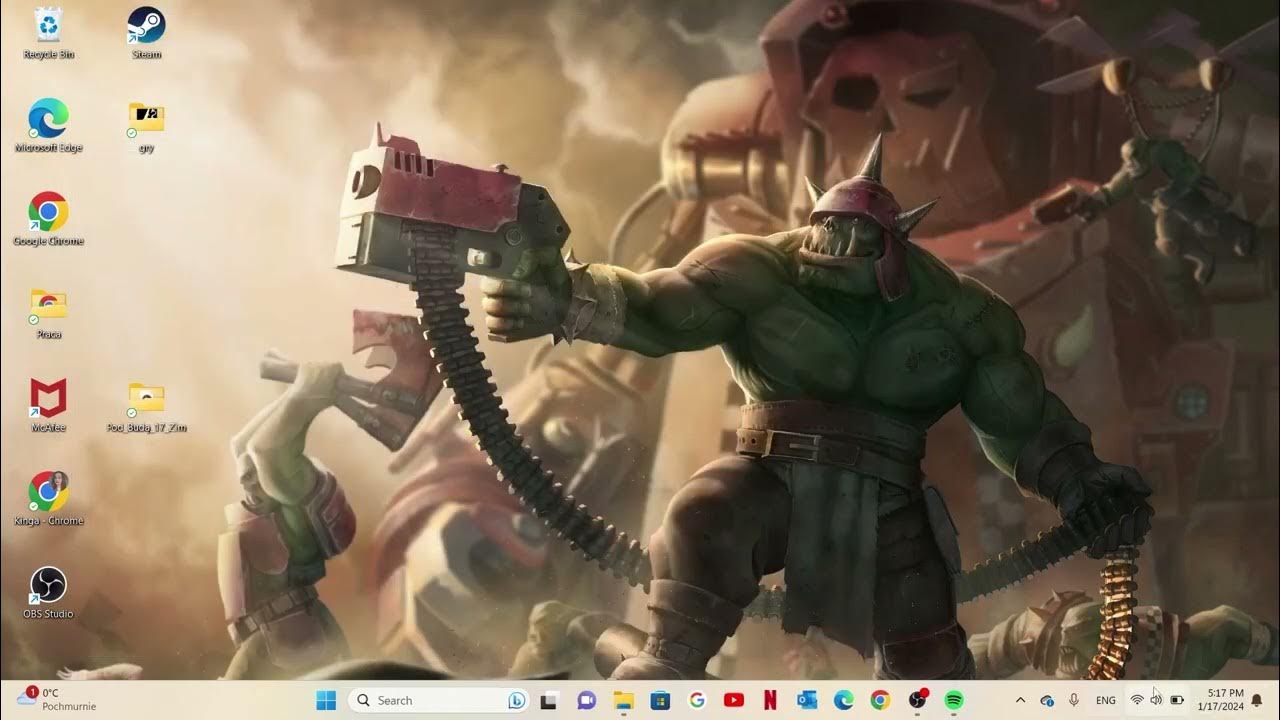Click the microphone icon in system tray

pyautogui.click(x=1074, y=700)
